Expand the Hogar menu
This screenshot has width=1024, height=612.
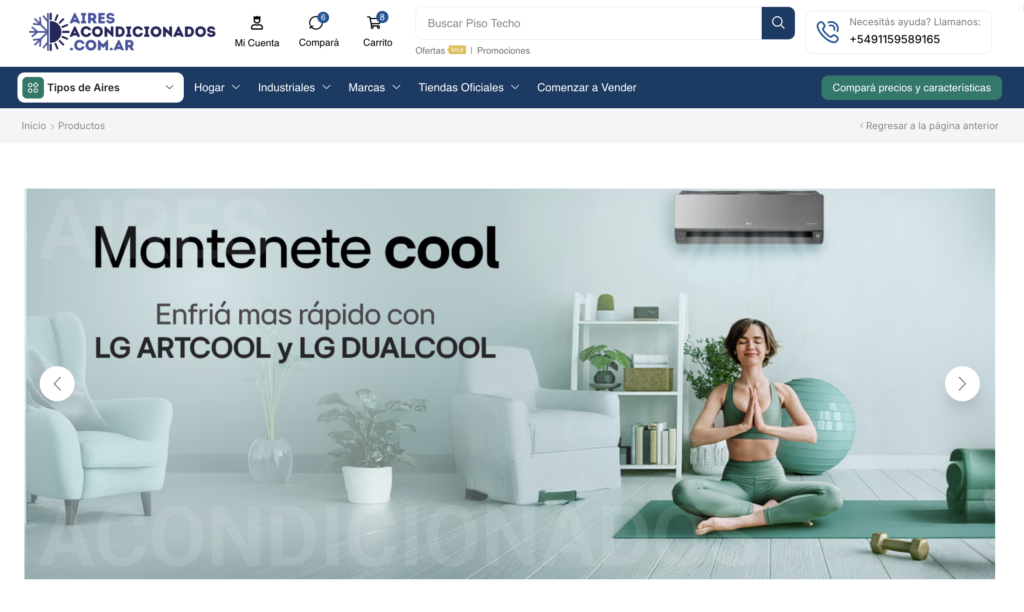click(217, 88)
